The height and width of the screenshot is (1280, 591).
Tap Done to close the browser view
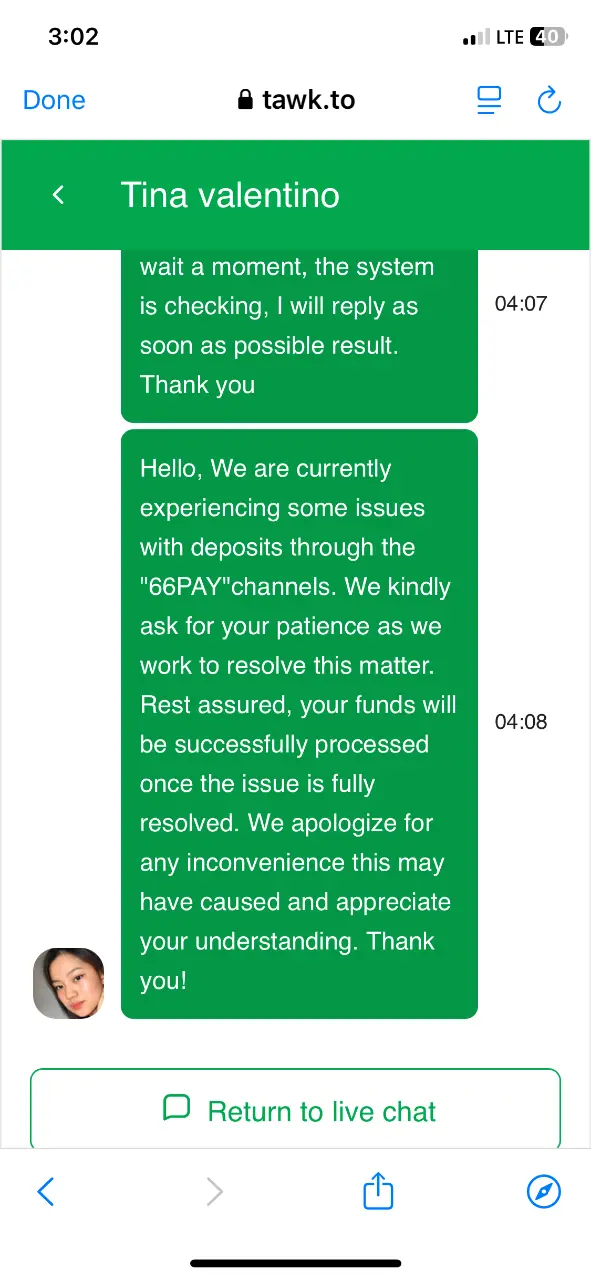pyautogui.click(x=54, y=100)
